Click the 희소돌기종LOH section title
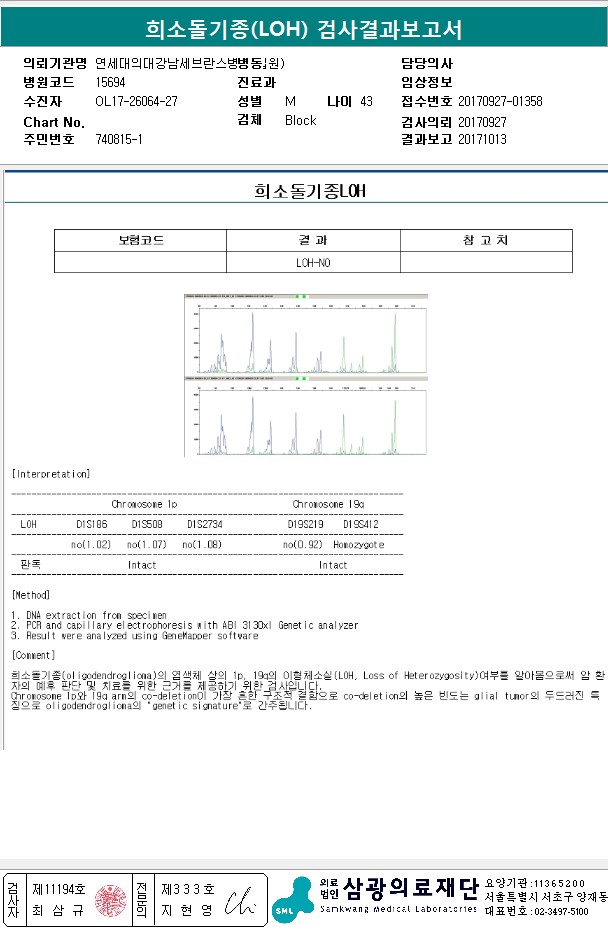 310,191
